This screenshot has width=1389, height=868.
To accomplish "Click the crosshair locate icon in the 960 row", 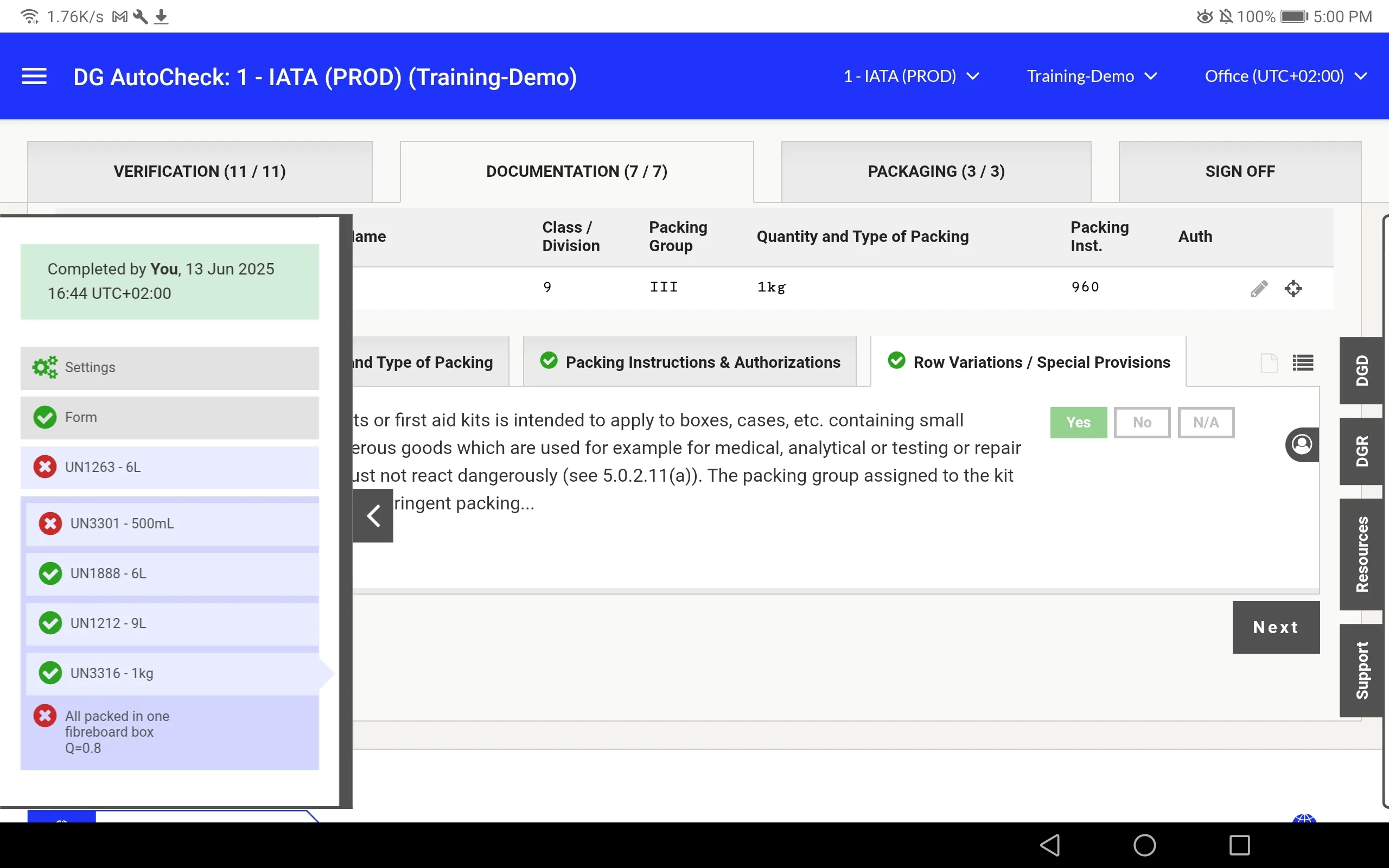I will (x=1293, y=288).
